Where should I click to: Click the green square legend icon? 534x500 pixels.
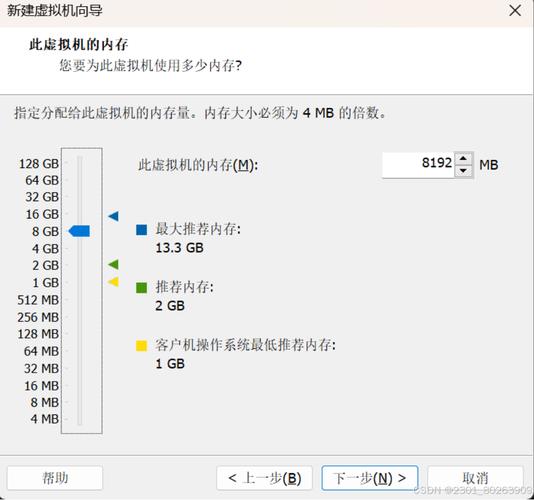(141, 287)
